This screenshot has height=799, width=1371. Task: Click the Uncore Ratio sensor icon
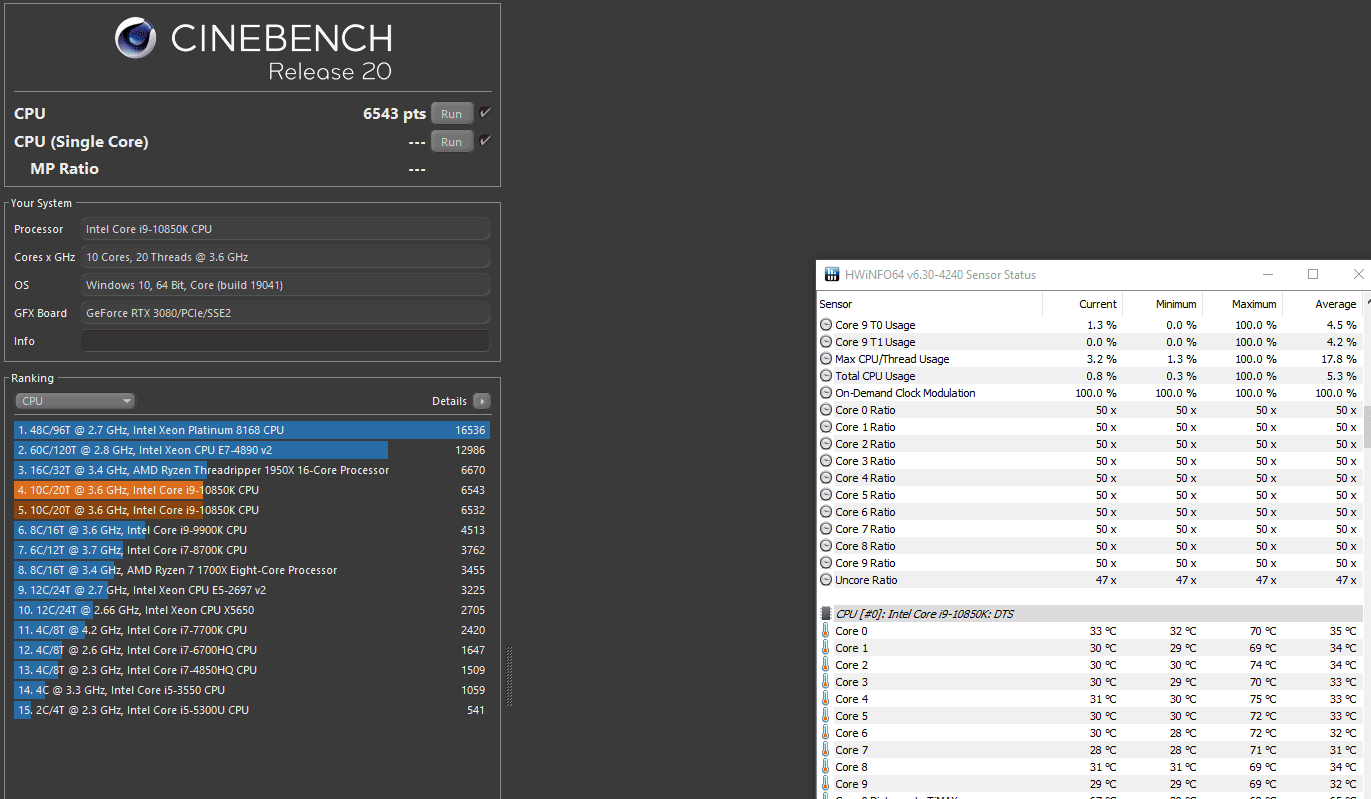pos(826,580)
